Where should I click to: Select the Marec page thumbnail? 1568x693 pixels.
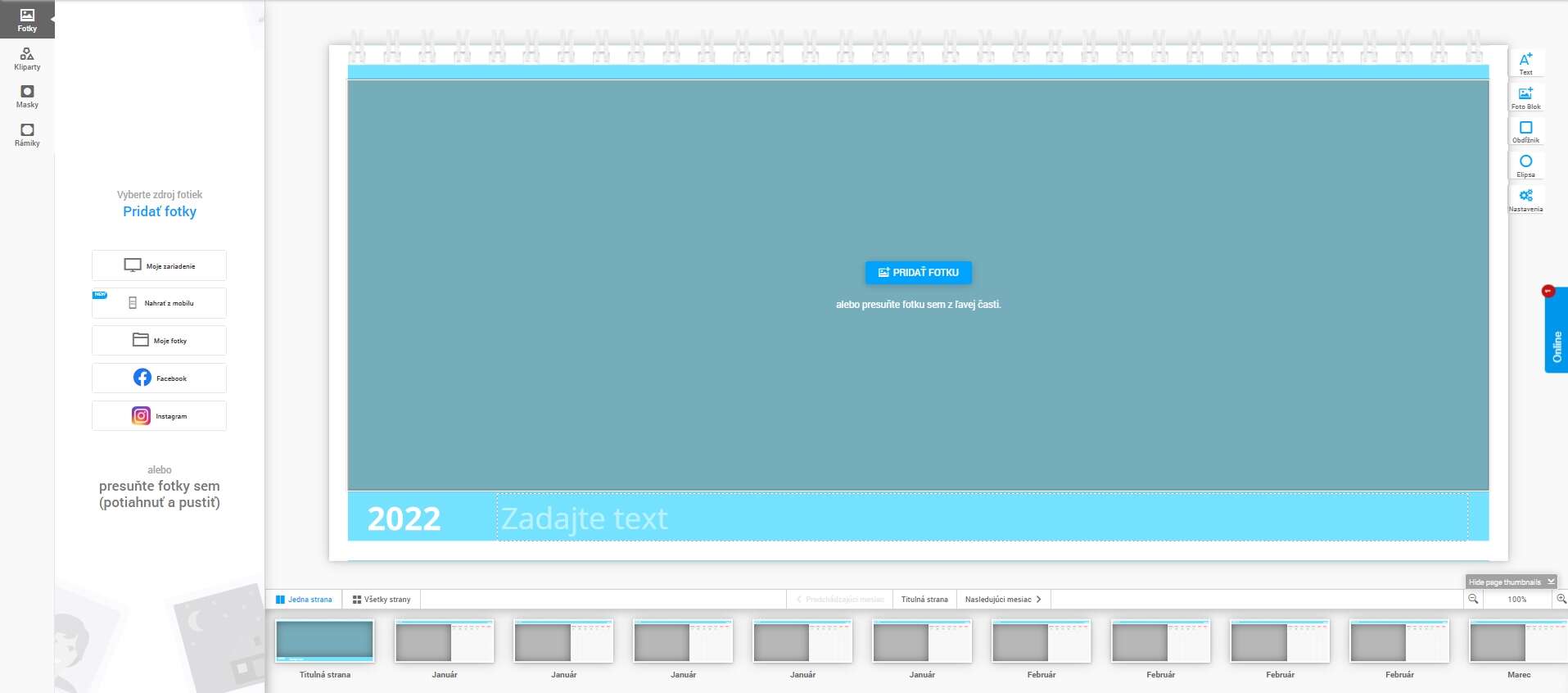tap(1518, 643)
